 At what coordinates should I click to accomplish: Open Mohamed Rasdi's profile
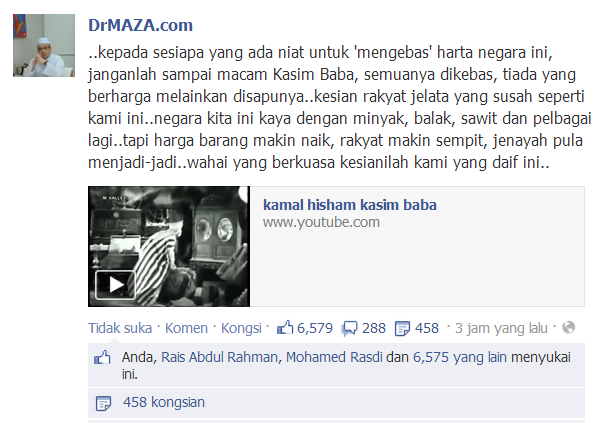coord(334,357)
